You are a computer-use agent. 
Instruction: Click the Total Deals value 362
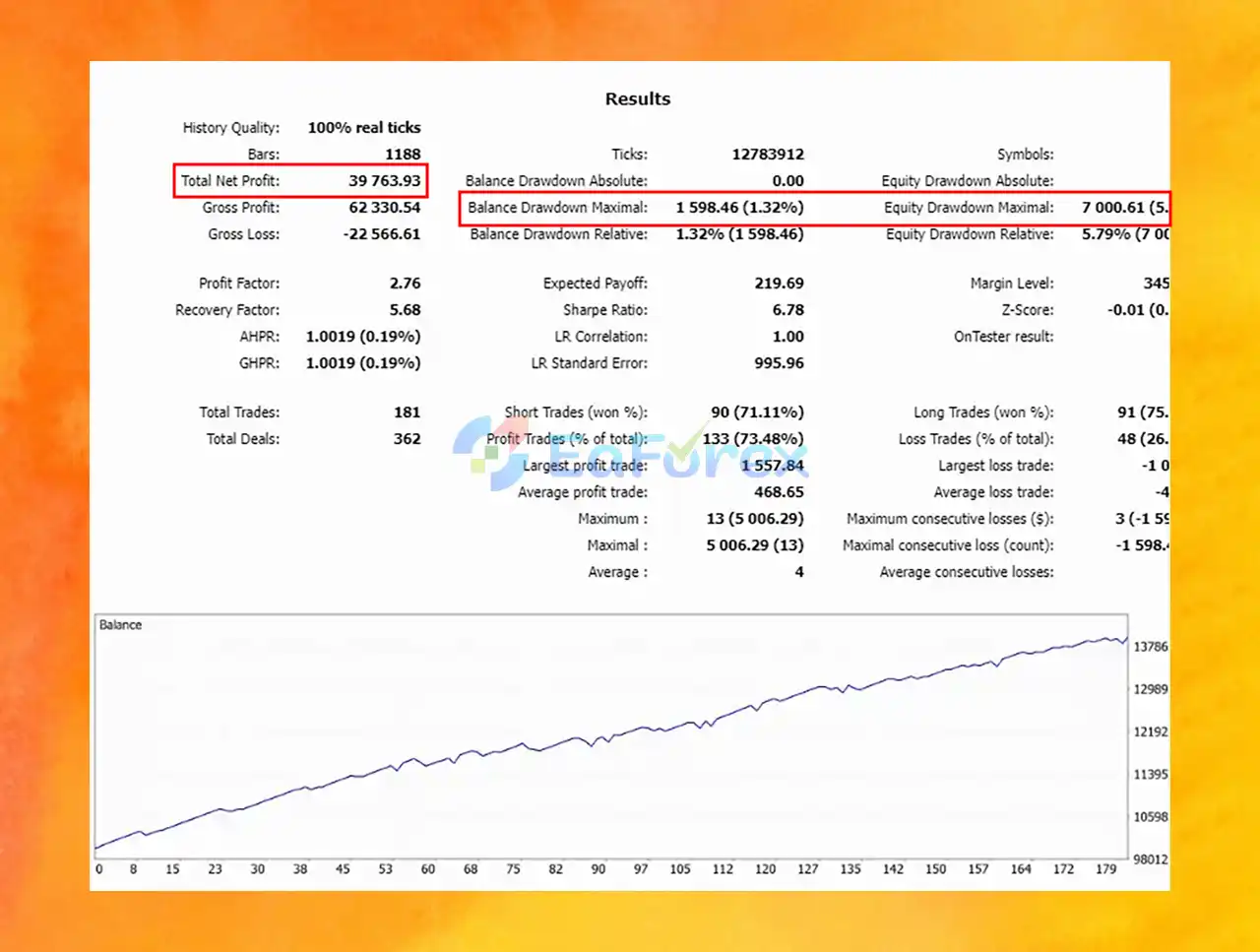407,439
